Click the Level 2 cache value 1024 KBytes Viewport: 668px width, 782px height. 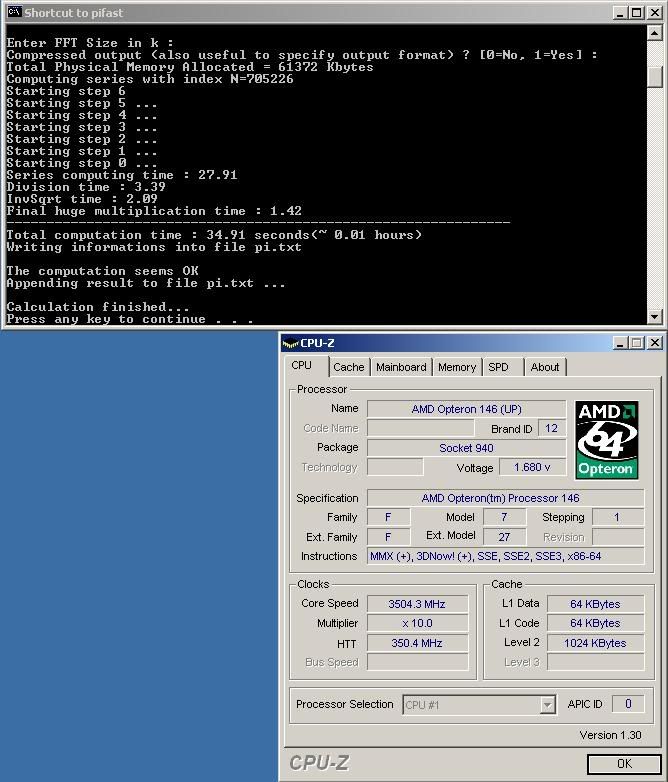click(x=595, y=643)
